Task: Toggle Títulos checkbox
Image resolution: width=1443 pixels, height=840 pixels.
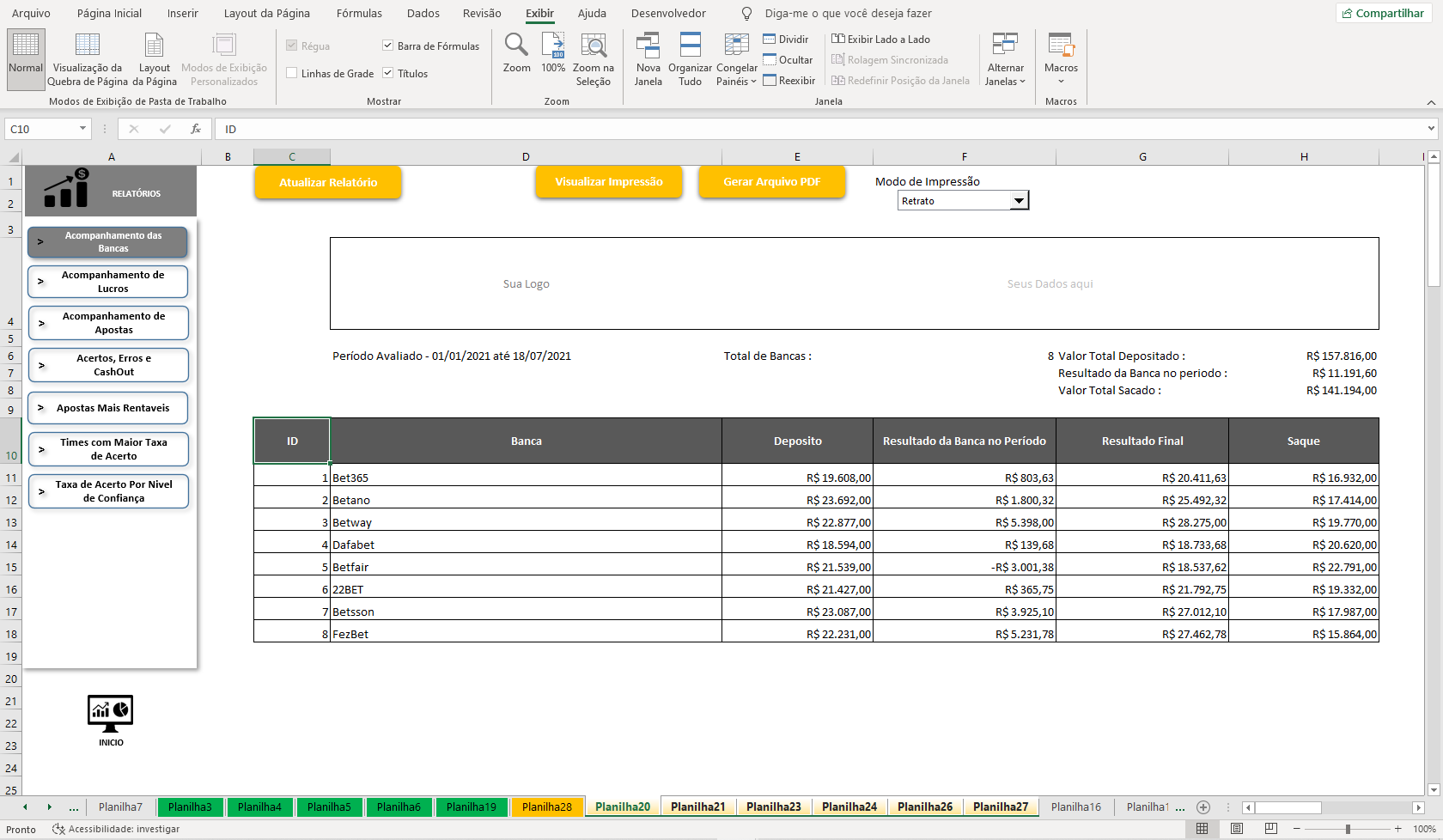Action: [388, 73]
